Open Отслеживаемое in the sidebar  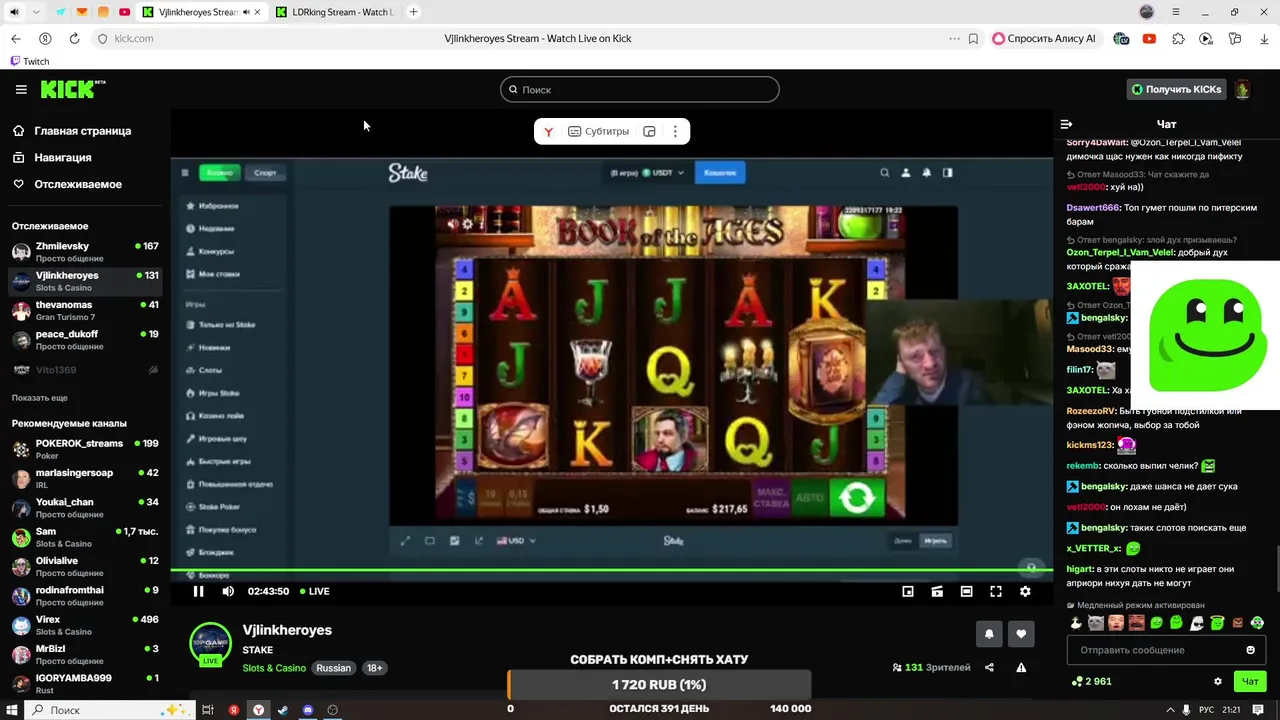click(x=77, y=185)
